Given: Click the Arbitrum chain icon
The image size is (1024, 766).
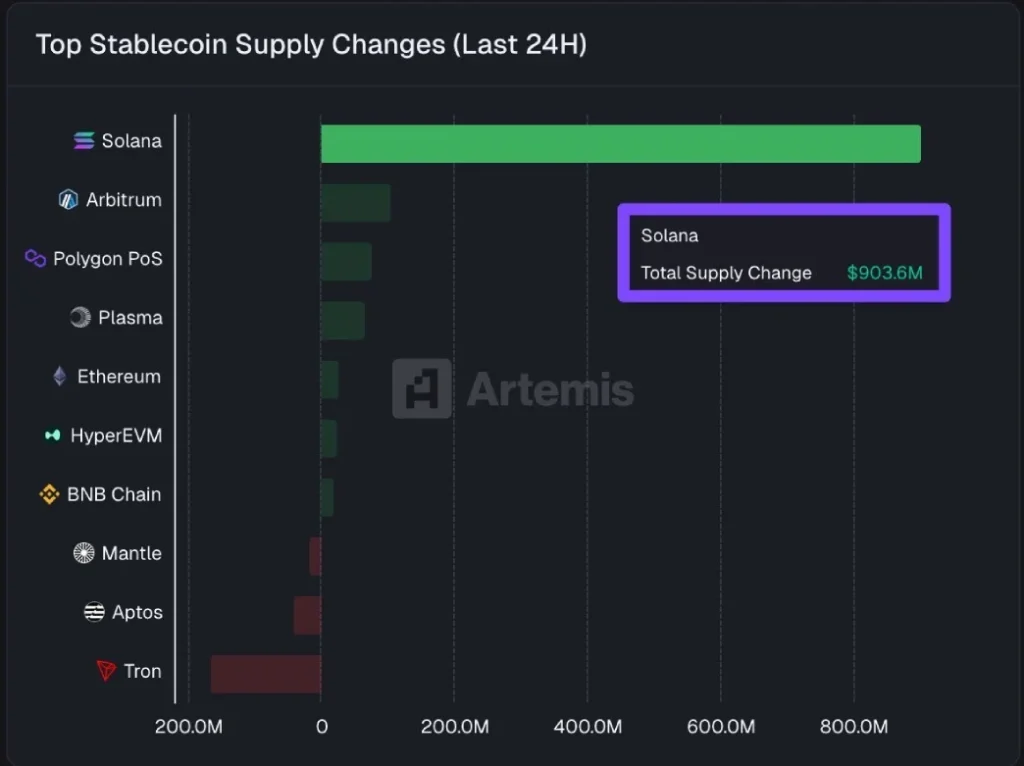Looking at the screenshot, I should point(69,200).
